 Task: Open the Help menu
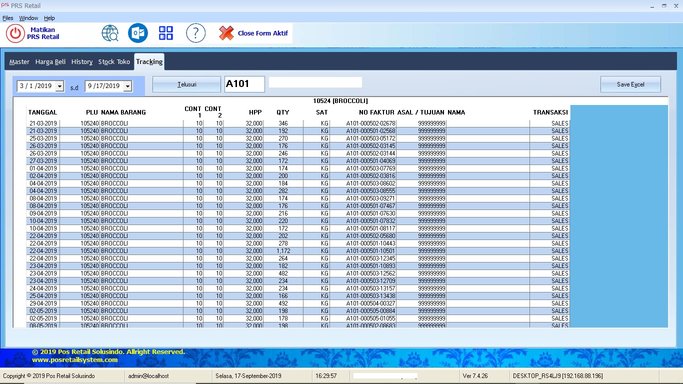tap(49, 18)
